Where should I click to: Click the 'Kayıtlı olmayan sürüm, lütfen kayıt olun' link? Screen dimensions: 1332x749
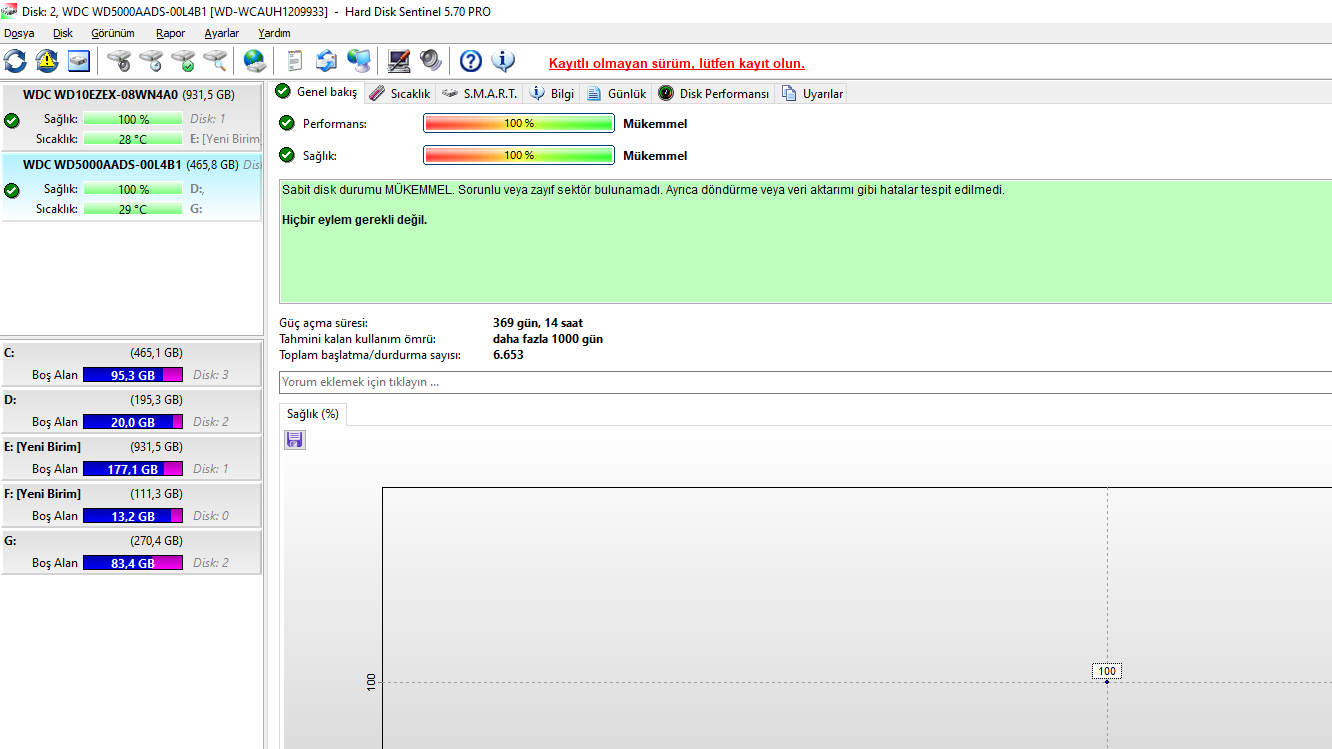[x=677, y=63]
